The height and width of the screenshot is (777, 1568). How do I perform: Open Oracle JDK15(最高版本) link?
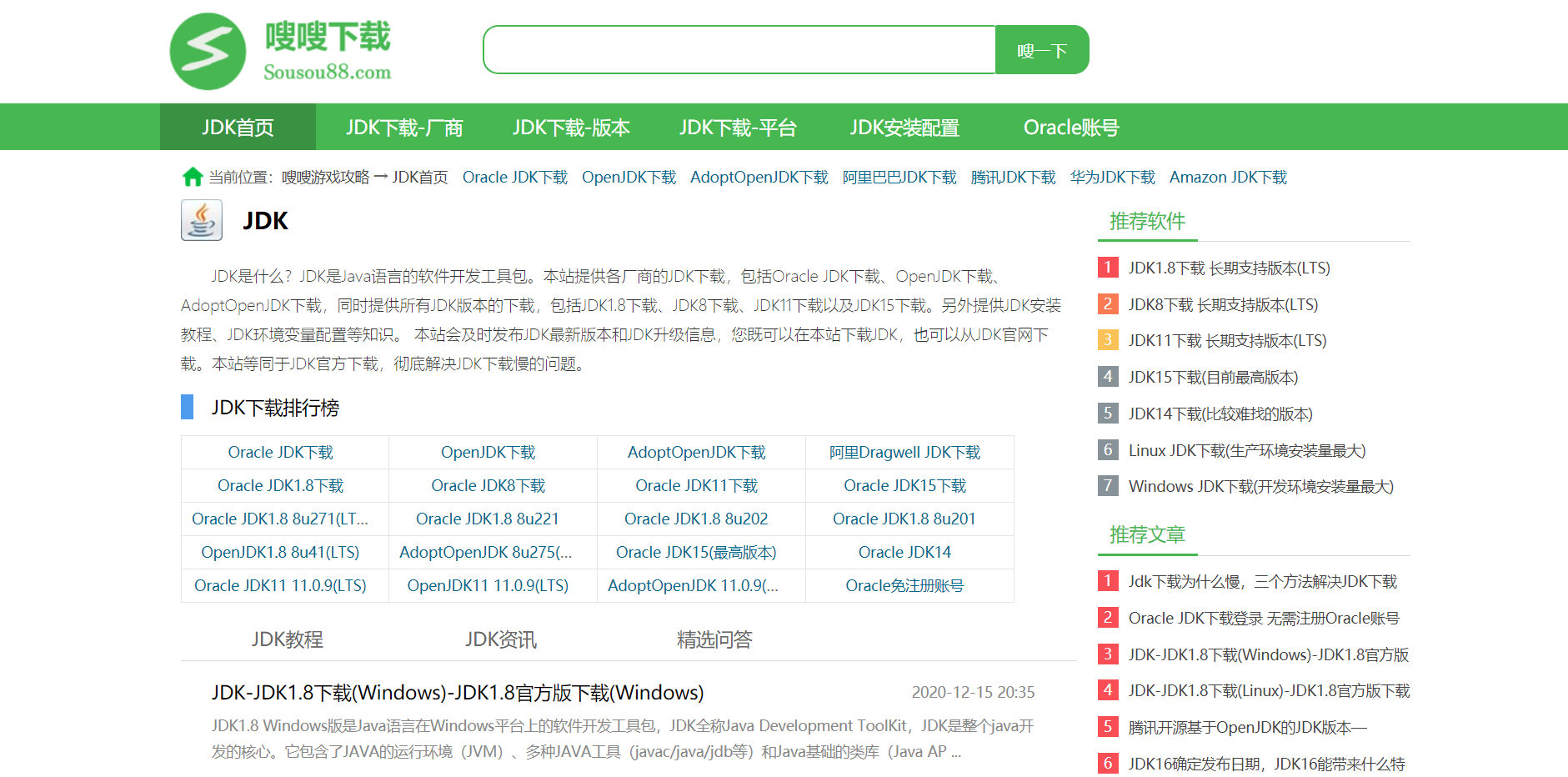coord(696,552)
